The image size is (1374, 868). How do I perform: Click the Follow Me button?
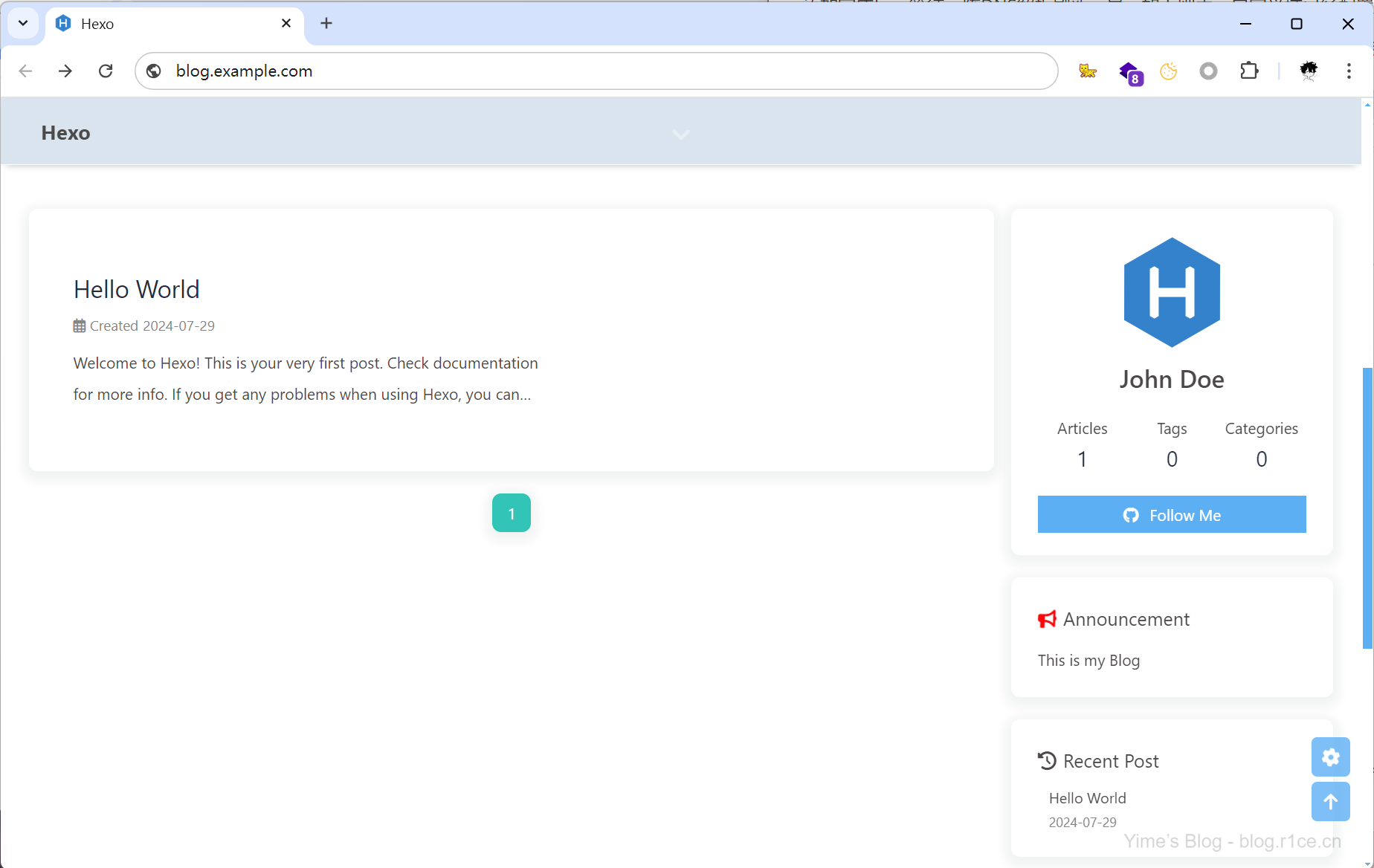[1172, 514]
